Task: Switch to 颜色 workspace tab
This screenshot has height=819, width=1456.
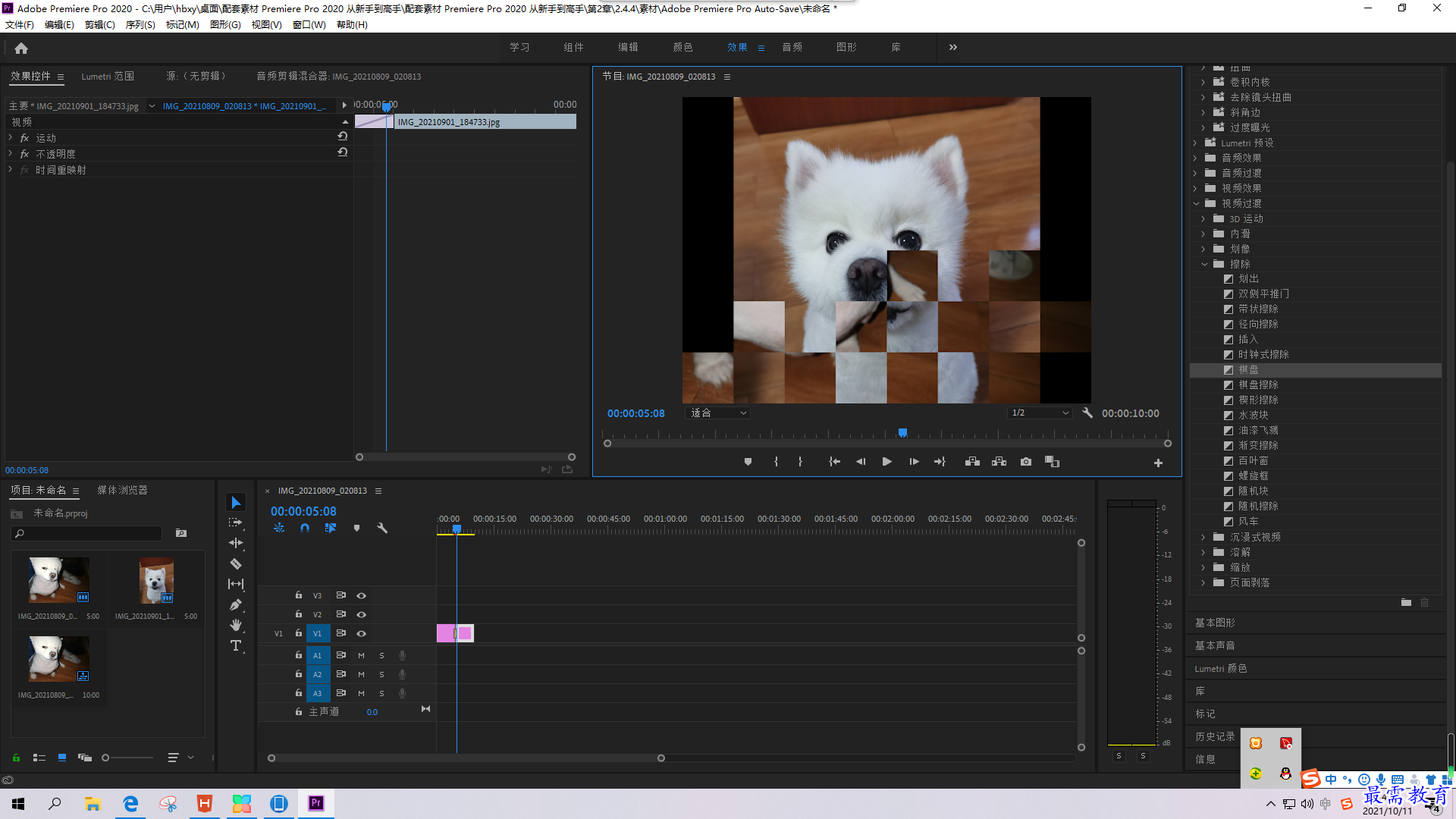Action: [682, 47]
